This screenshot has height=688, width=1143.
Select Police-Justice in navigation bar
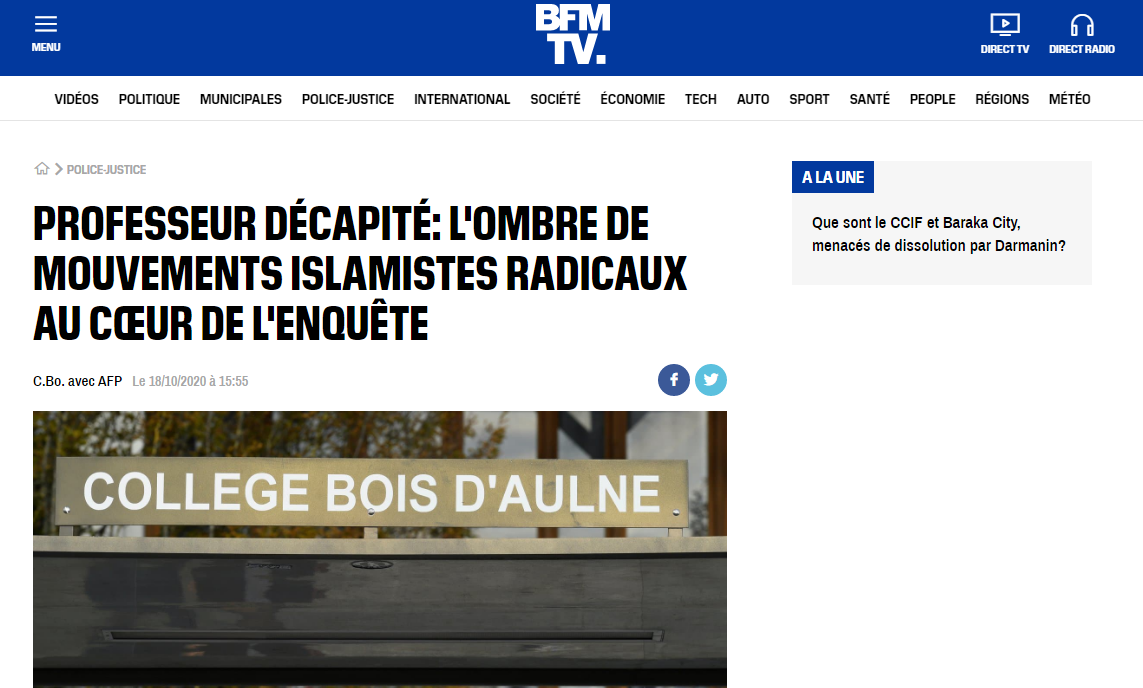click(x=348, y=99)
